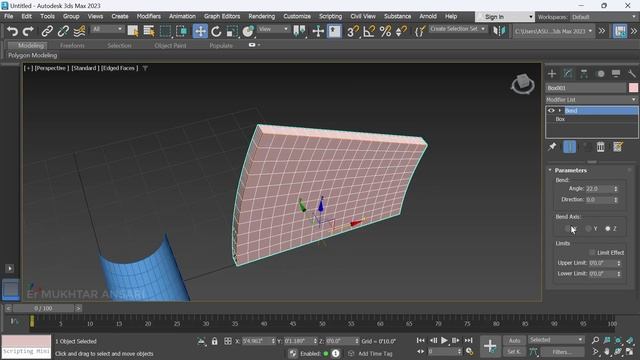Toggle the Percent Snap icon
This screenshot has height=360, width=640.
click(385, 31)
